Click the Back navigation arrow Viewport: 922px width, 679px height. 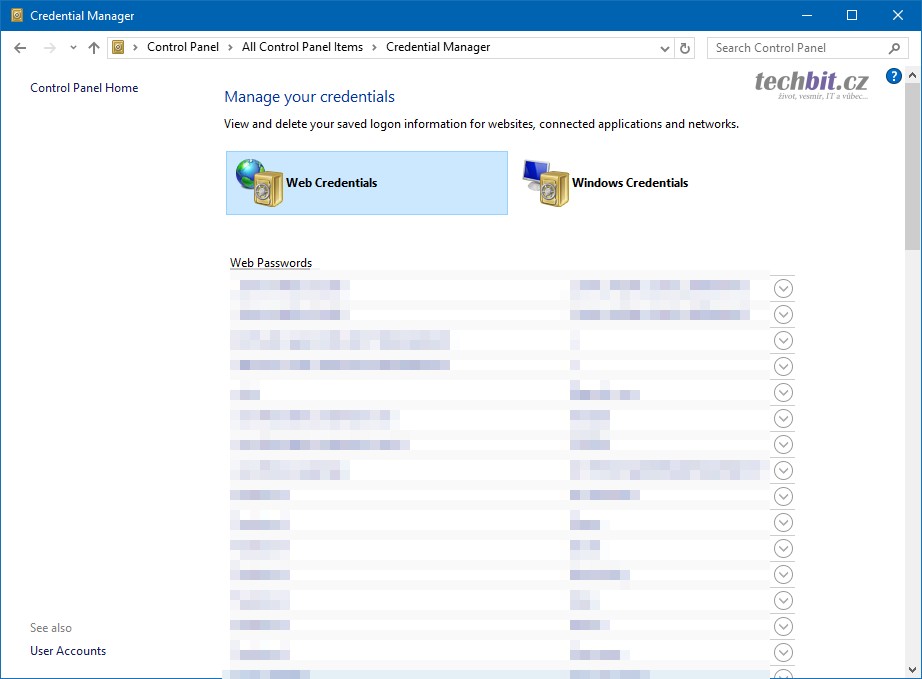coord(20,48)
